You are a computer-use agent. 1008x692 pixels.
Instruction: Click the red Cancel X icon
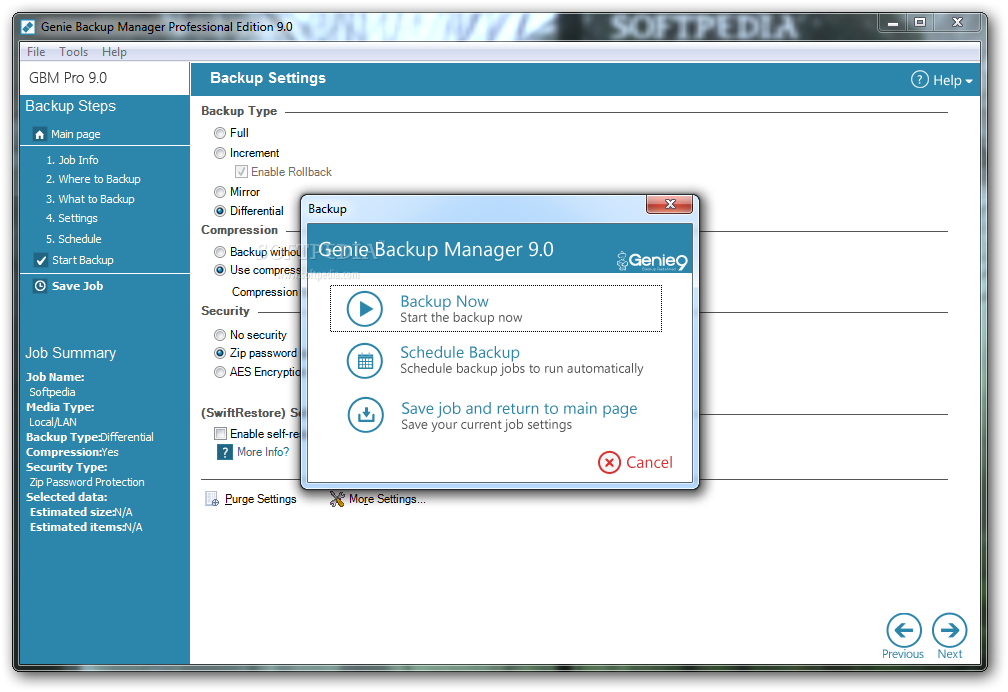pyautogui.click(x=609, y=462)
